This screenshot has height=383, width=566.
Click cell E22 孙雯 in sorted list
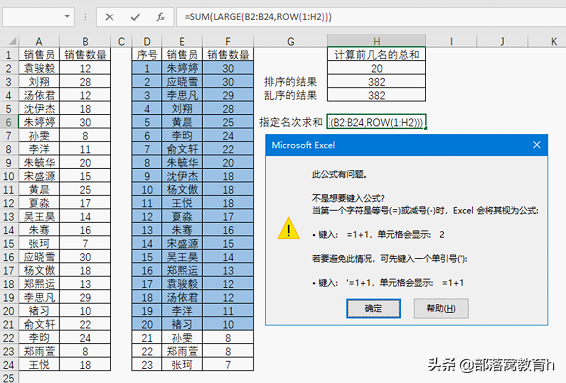tap(182, 338)
